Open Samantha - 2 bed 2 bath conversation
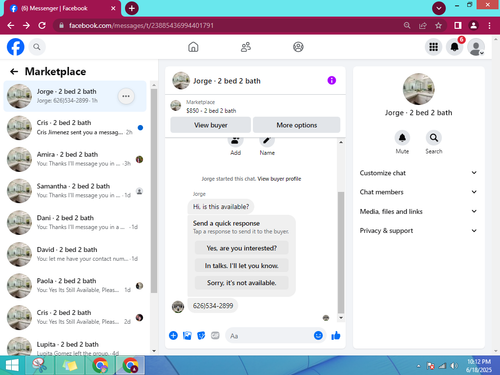500x375 pixels. click(75, 191)
